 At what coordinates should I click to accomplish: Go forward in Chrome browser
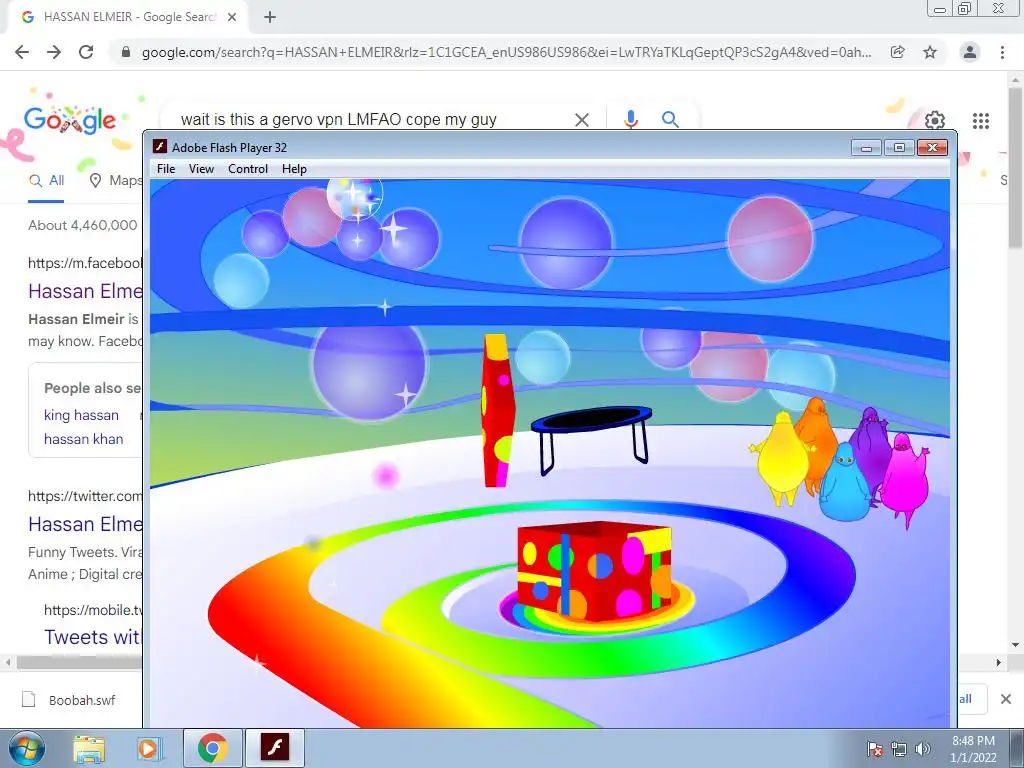[x=54, y=52]
